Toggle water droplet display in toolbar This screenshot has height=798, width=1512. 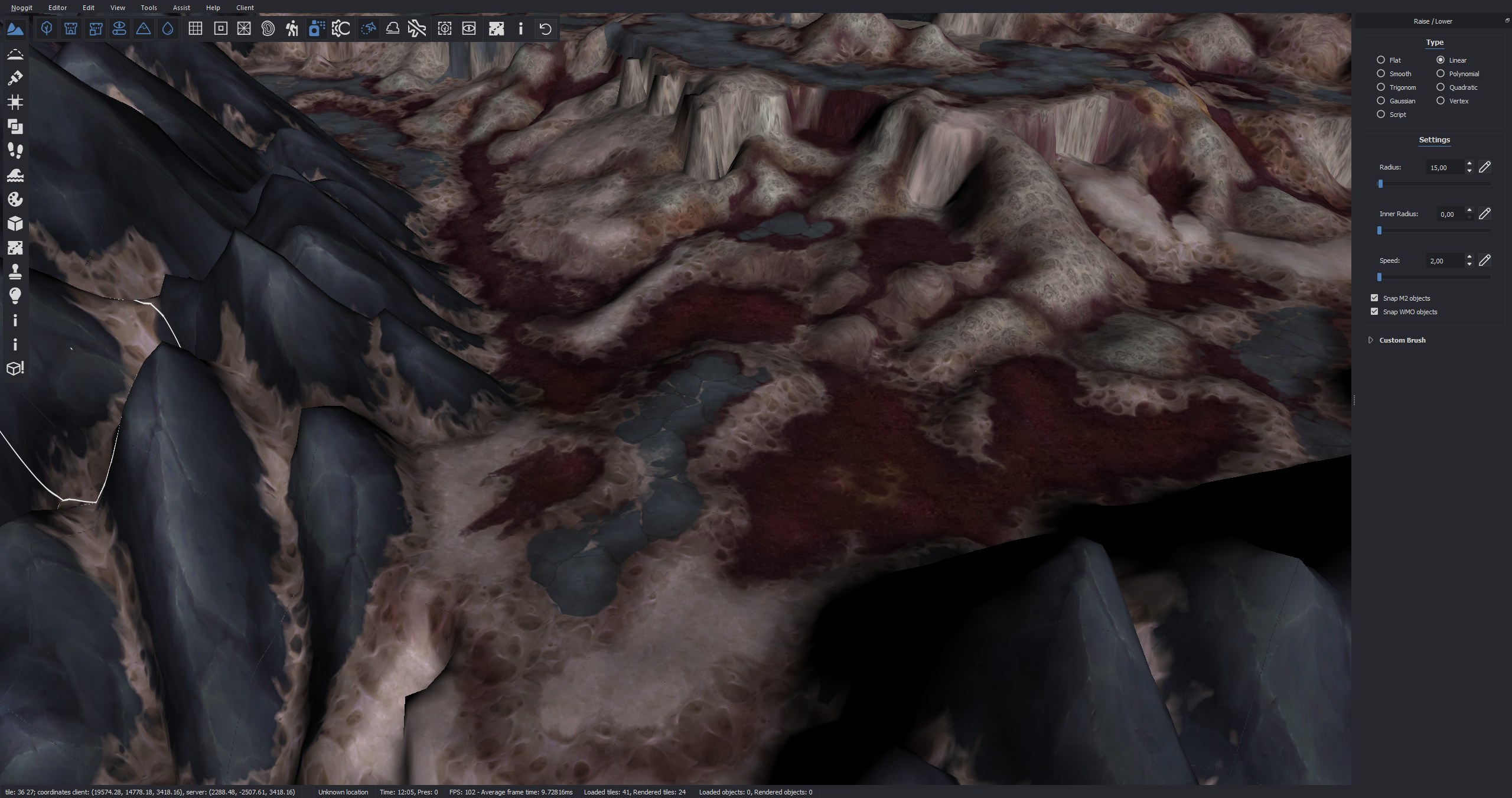pos(168,28)
